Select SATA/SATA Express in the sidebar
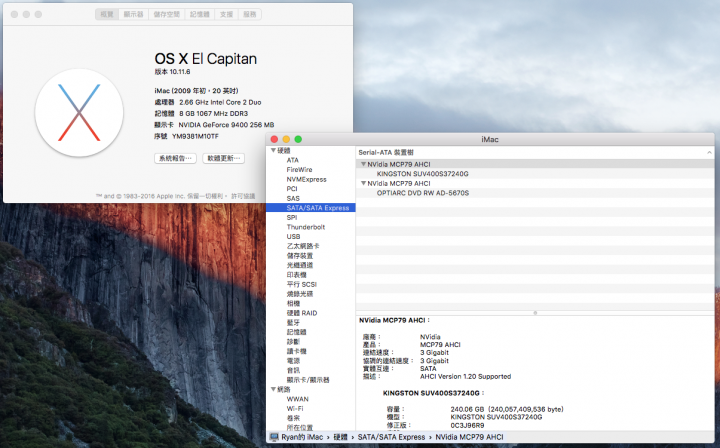This screenshot has height=448, width=720. click(311, 208)
